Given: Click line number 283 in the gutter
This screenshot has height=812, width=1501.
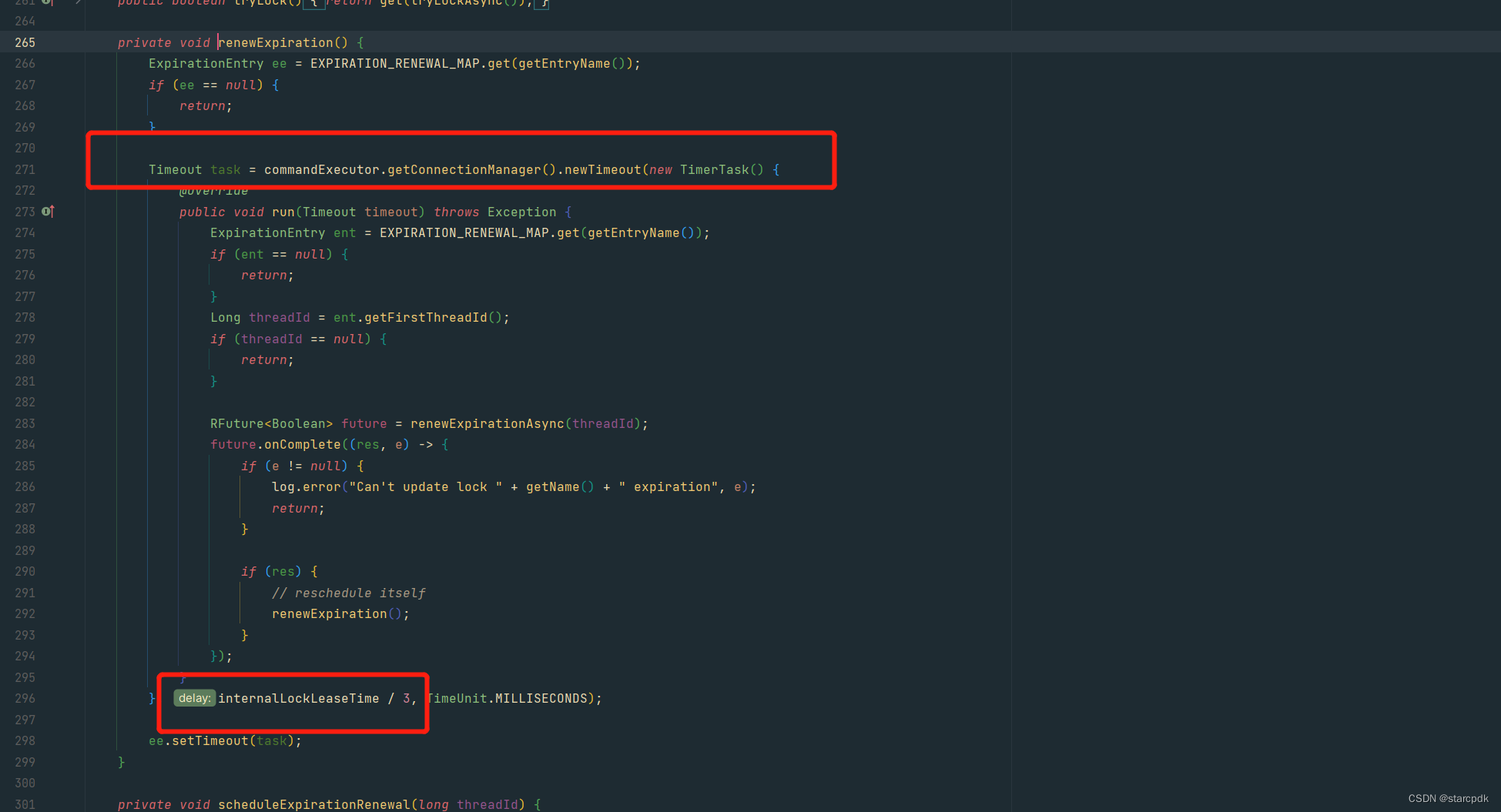Looking at the screenshot, I should [25, 423].
